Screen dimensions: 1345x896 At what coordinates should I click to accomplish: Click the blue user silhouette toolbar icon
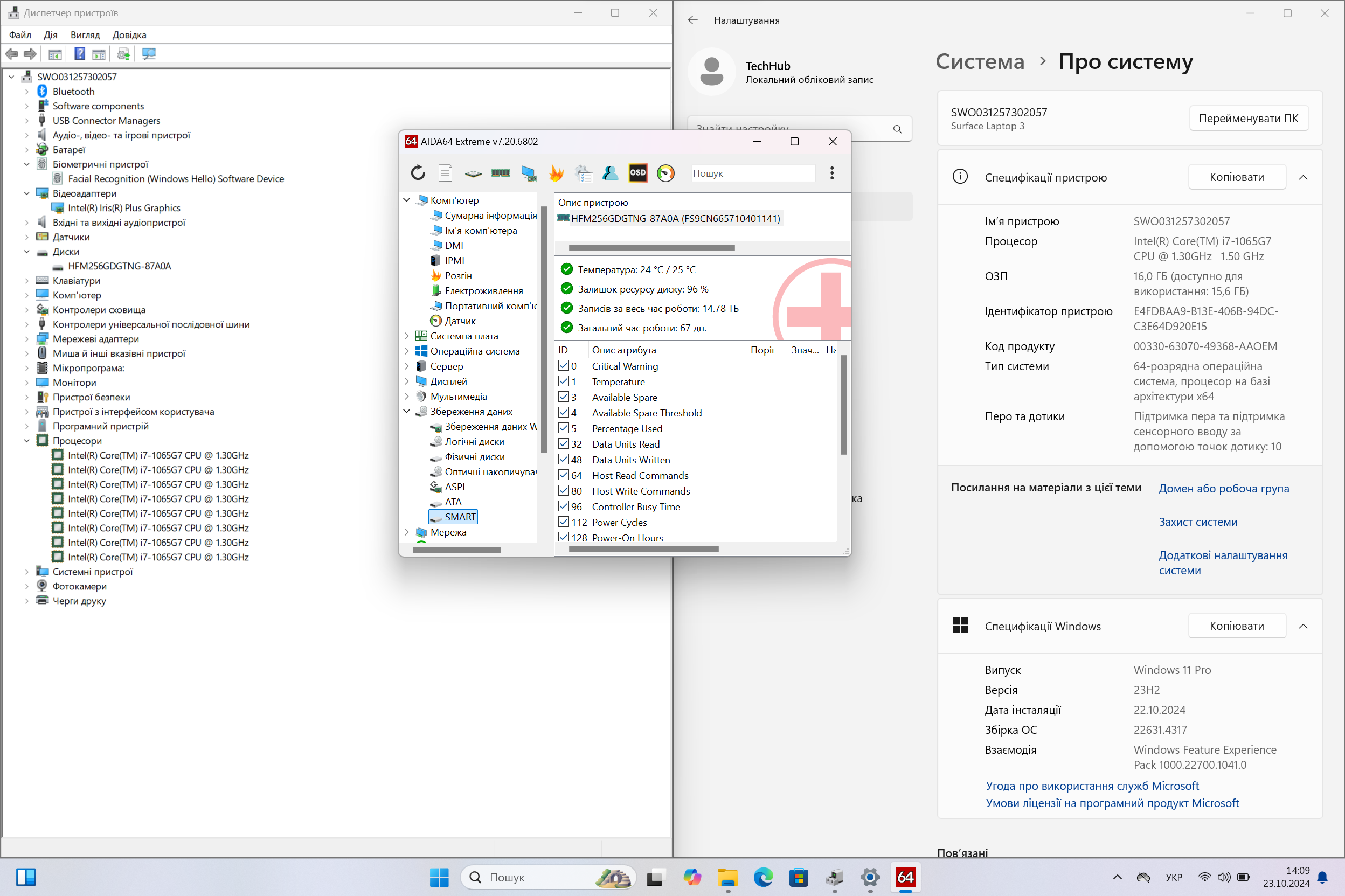[610, 172]
